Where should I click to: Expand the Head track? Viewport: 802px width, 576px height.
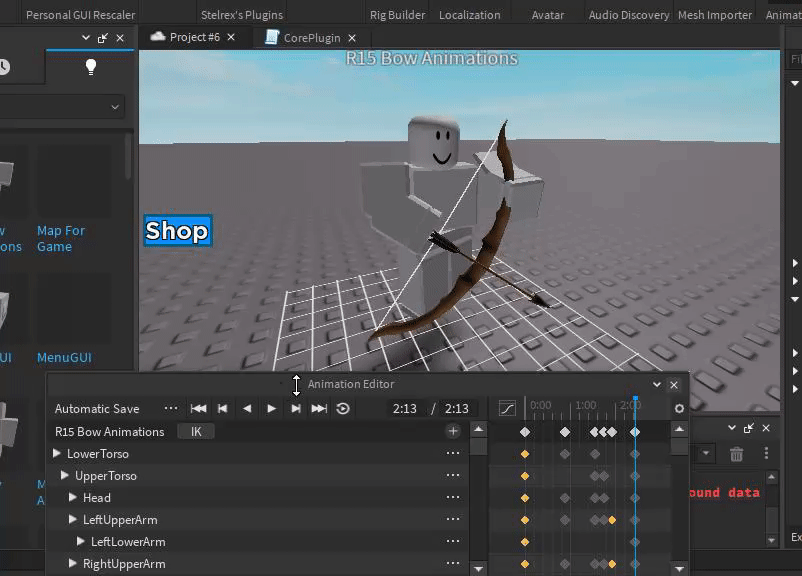pyautogui.click(x=73, y=498)
